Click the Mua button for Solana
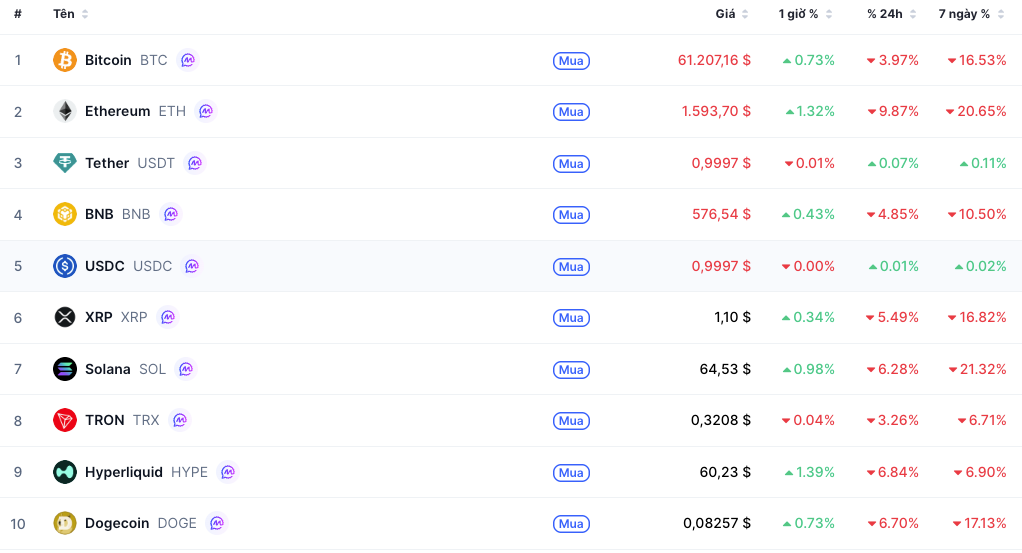This screenshot has height=553, width=1022. click(571, 370)
